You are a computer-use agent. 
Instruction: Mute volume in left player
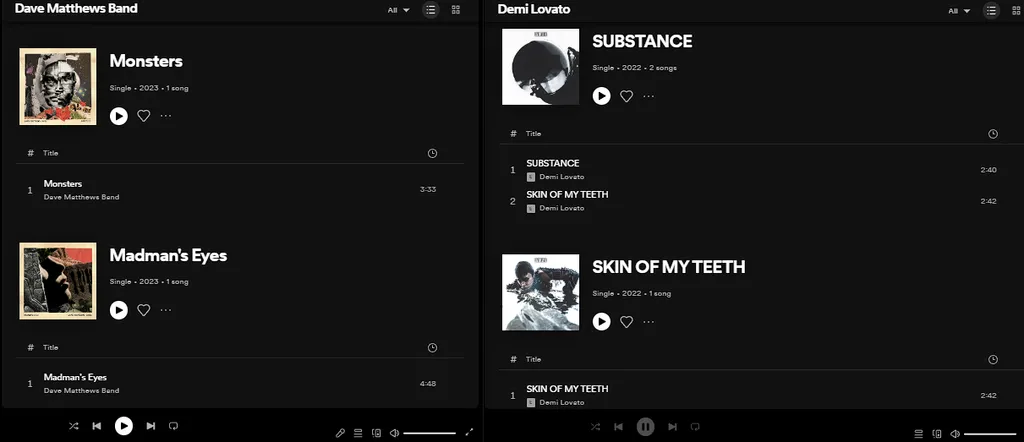[x=394, y=433]
